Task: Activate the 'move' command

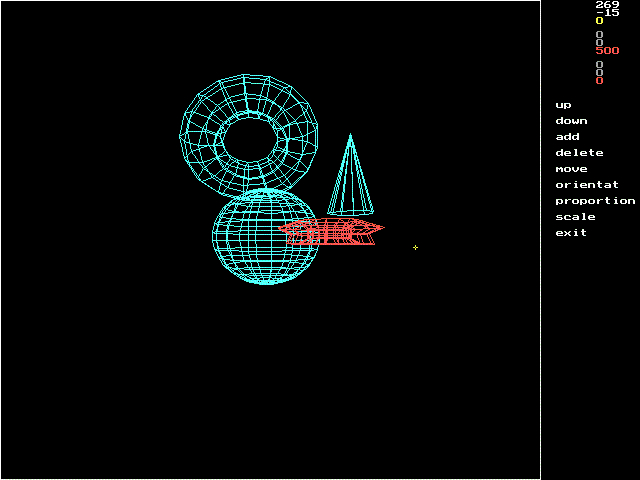Action: (x=571, y=169)
